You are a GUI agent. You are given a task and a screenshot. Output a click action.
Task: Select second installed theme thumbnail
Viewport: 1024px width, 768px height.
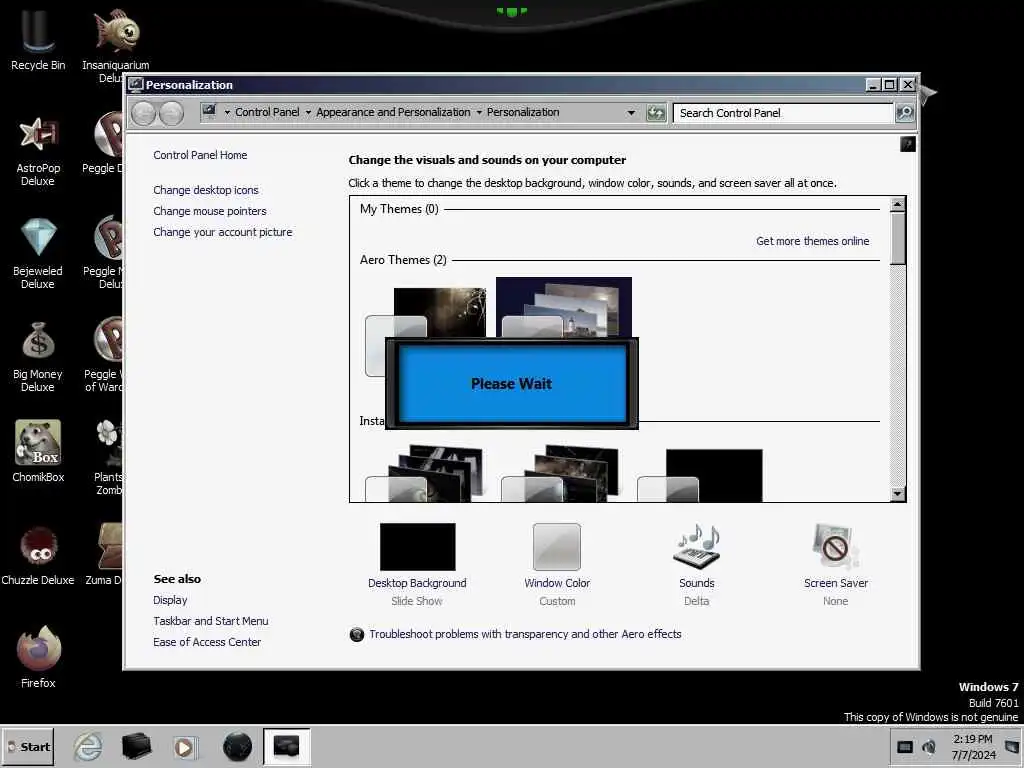560,473
